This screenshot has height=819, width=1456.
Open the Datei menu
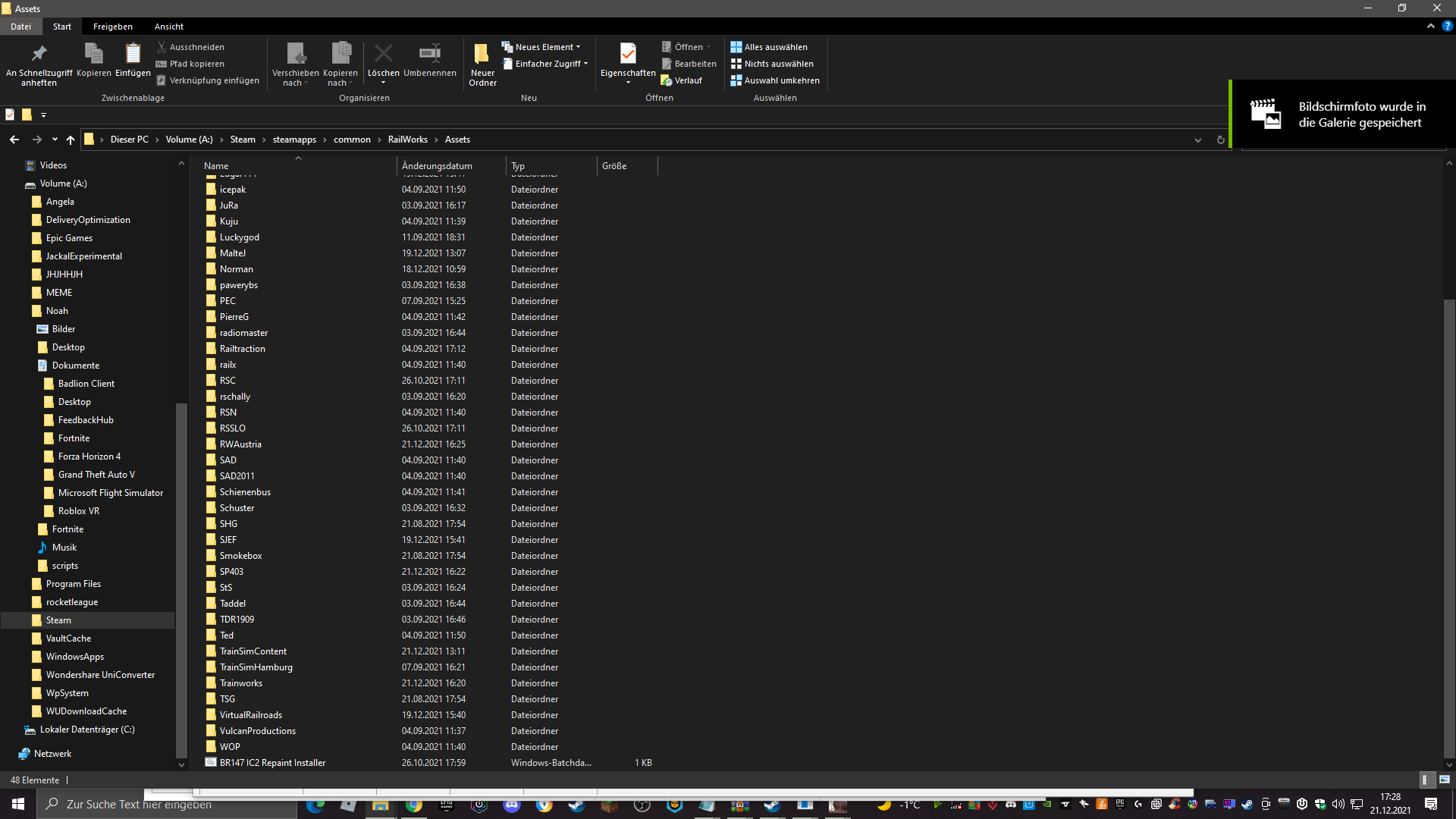(20, 27)
